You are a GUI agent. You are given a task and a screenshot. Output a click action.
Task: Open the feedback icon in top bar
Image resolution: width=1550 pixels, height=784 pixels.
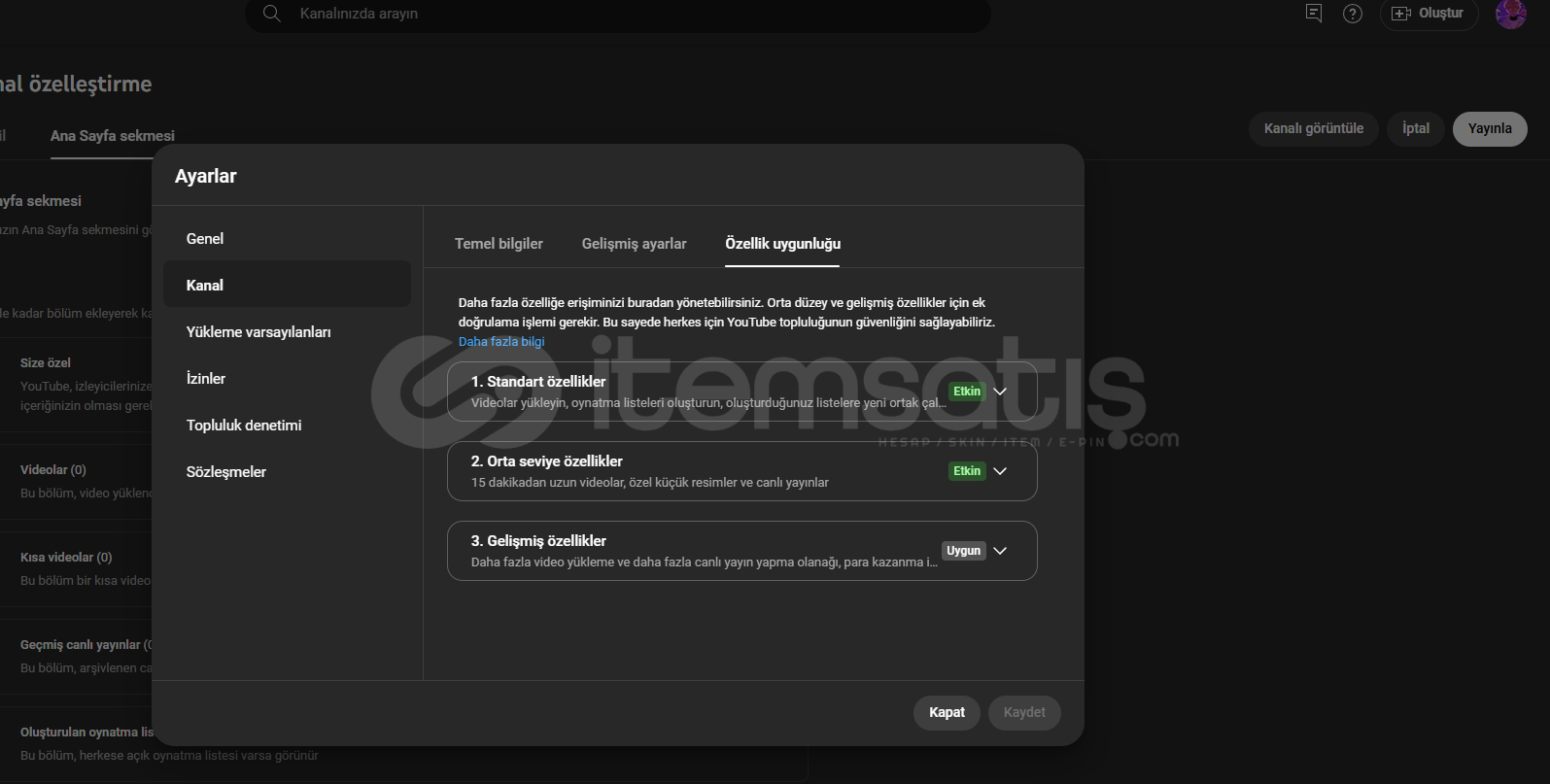point(1314,13)
